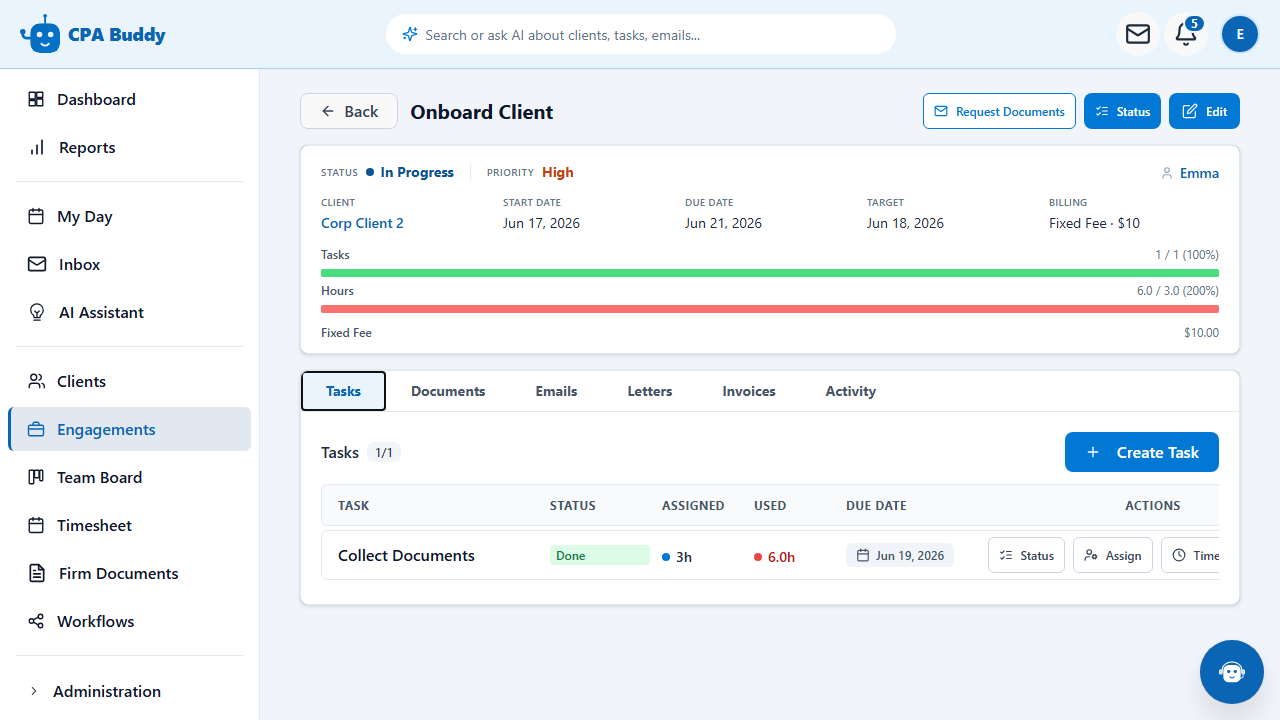Click the Firm Documents file icon
The image size is (1280, 720).
tap(37, 573)
